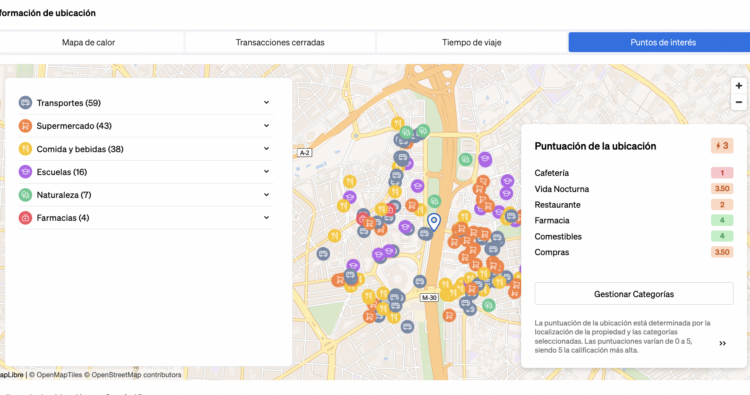Expand the Farmacias (4) chevron
The height and width of the screenshot is (395, 750).
click(266, 218)
